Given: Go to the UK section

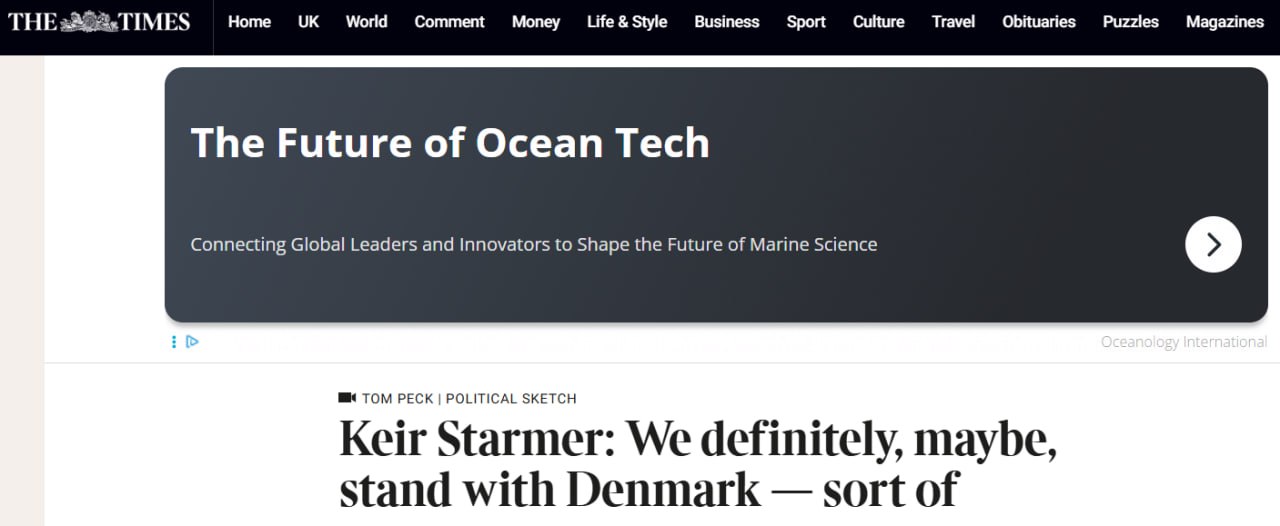Looking at the screenshot, I should pyautogui.click(x=308, y=22).
